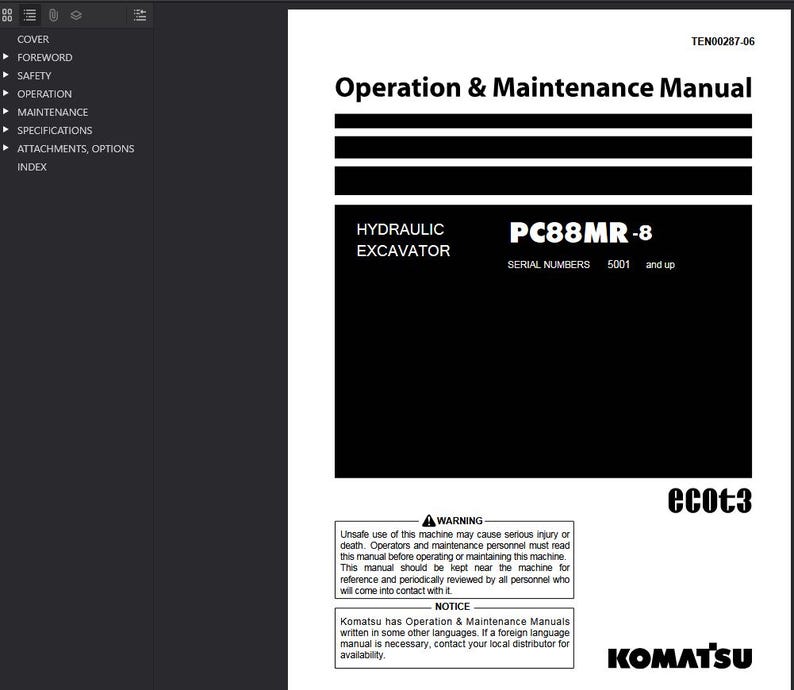Jump to INDEX in the outline
The width and height of the screenshot is (794, 690).
tap(32, 167)
